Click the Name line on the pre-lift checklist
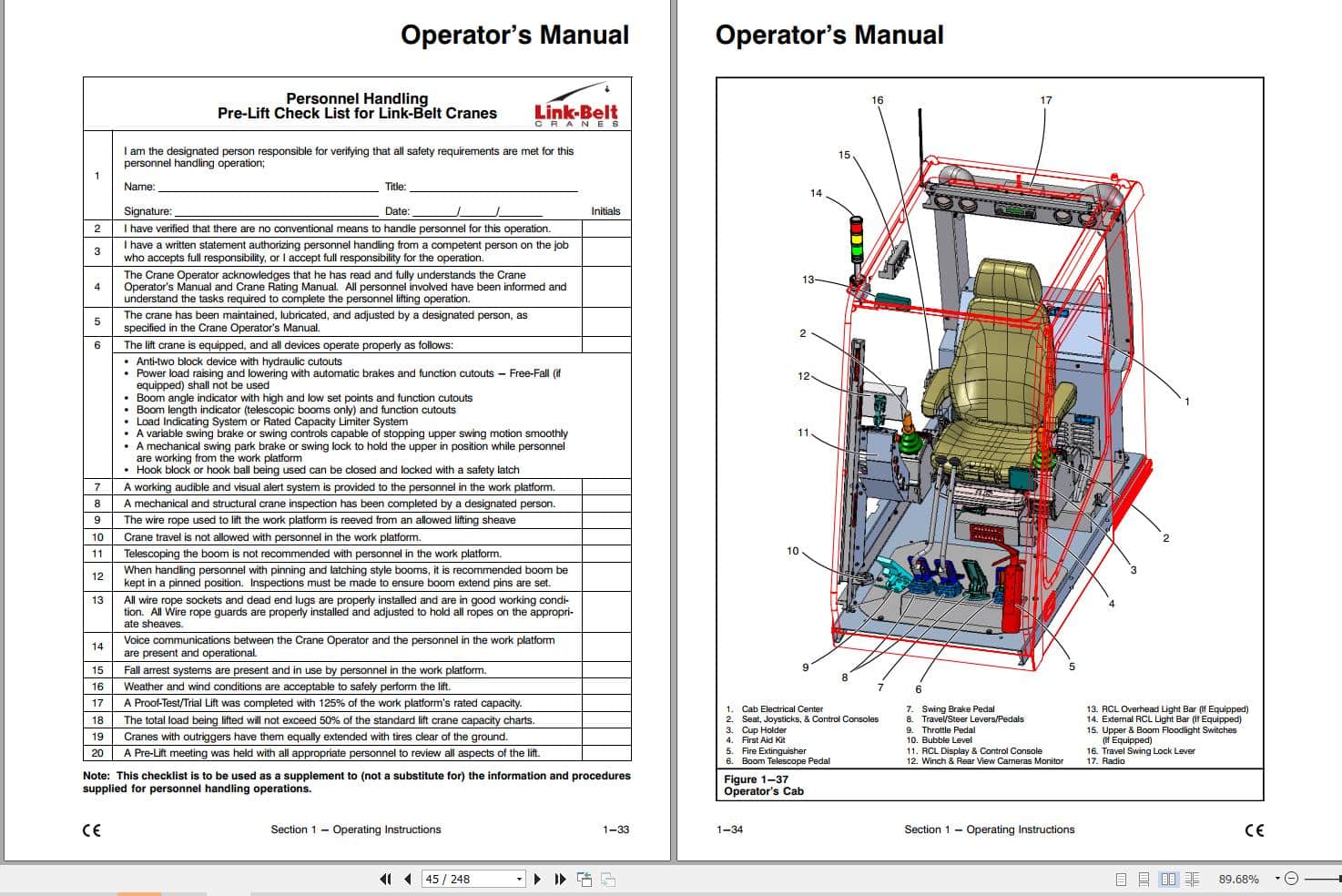The height and width of the screenshot is (896, 1342). tap(264, 188)
